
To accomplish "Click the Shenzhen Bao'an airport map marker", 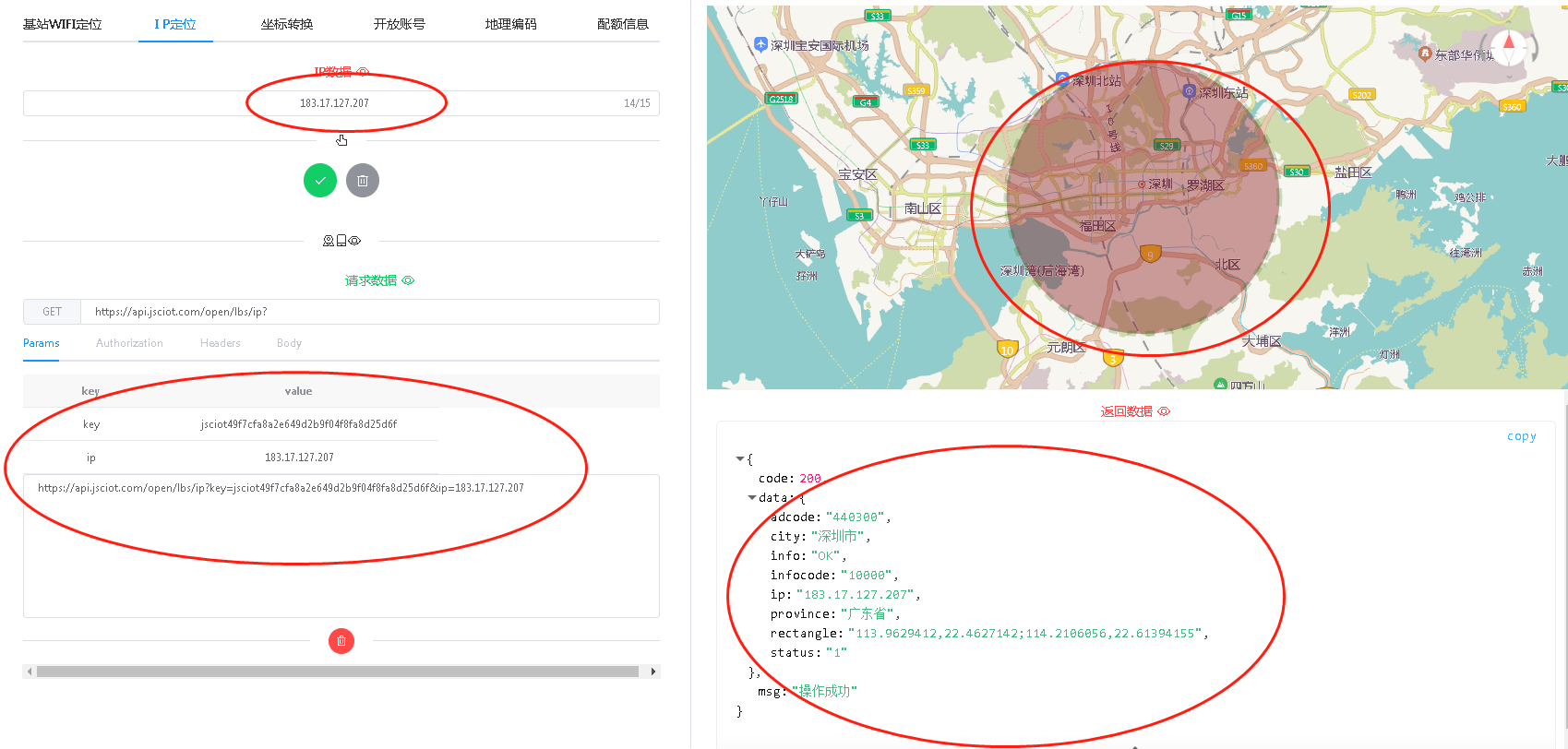I will pyautogui.click(x=760, y=44).
